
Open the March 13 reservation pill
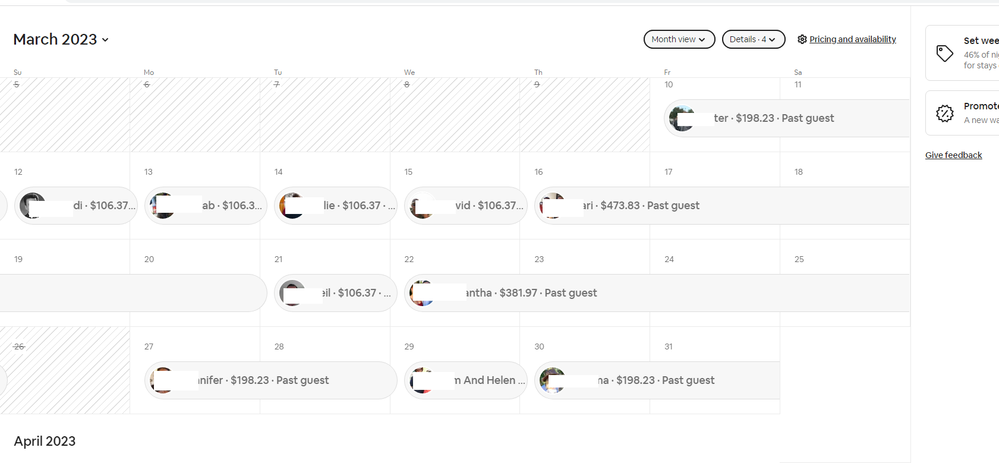click(x=206, y=206)
